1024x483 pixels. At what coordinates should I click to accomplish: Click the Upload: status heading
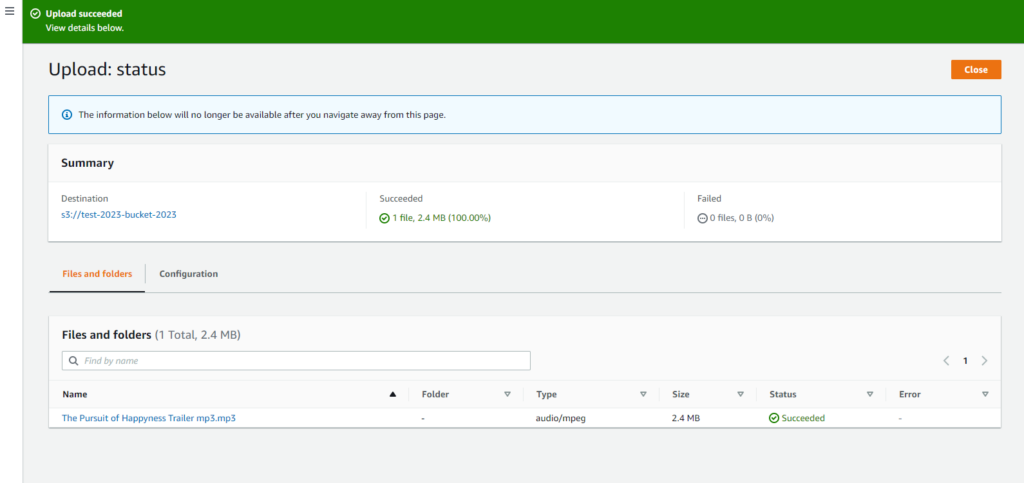(107, 69)
